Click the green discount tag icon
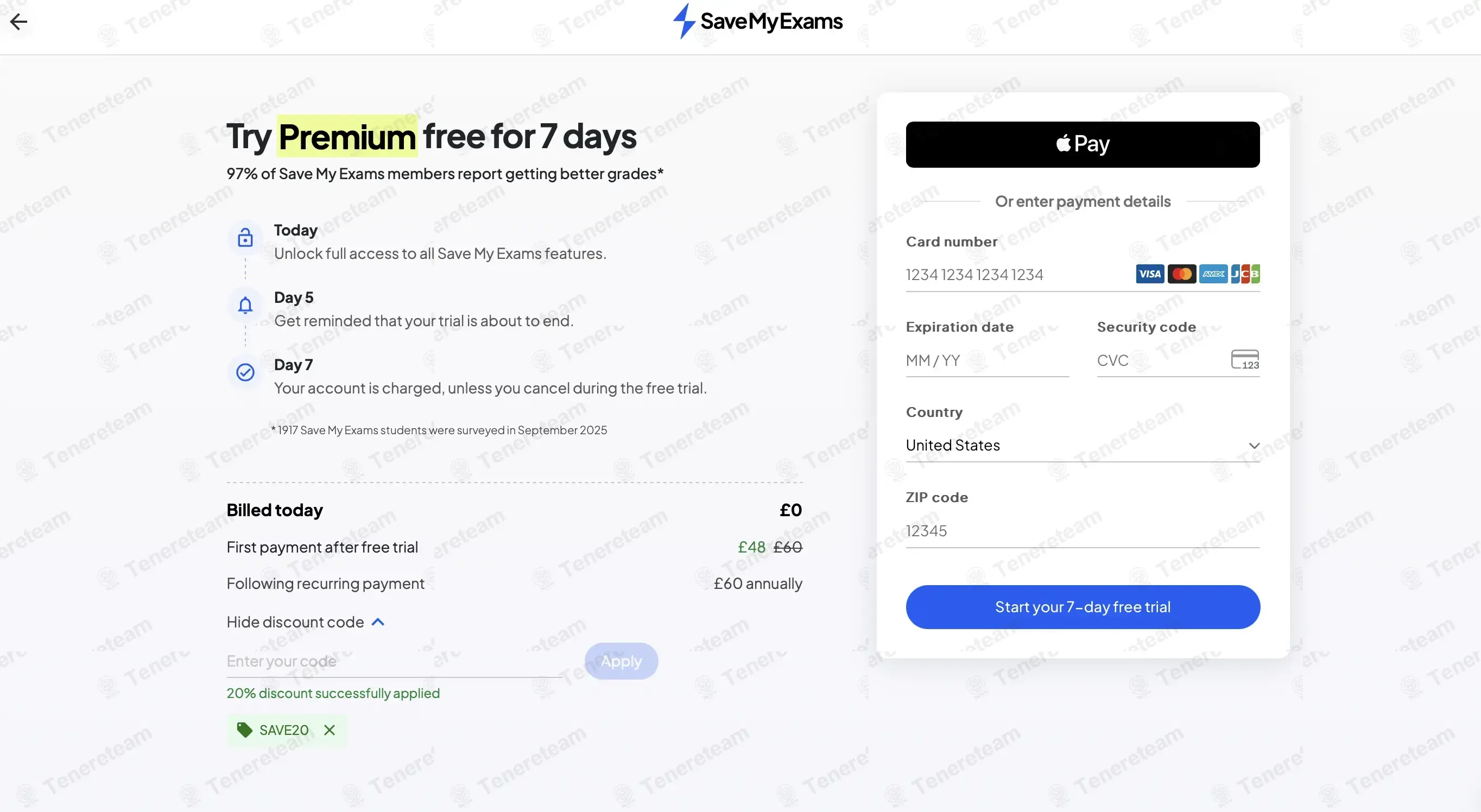 click(244, 730)
